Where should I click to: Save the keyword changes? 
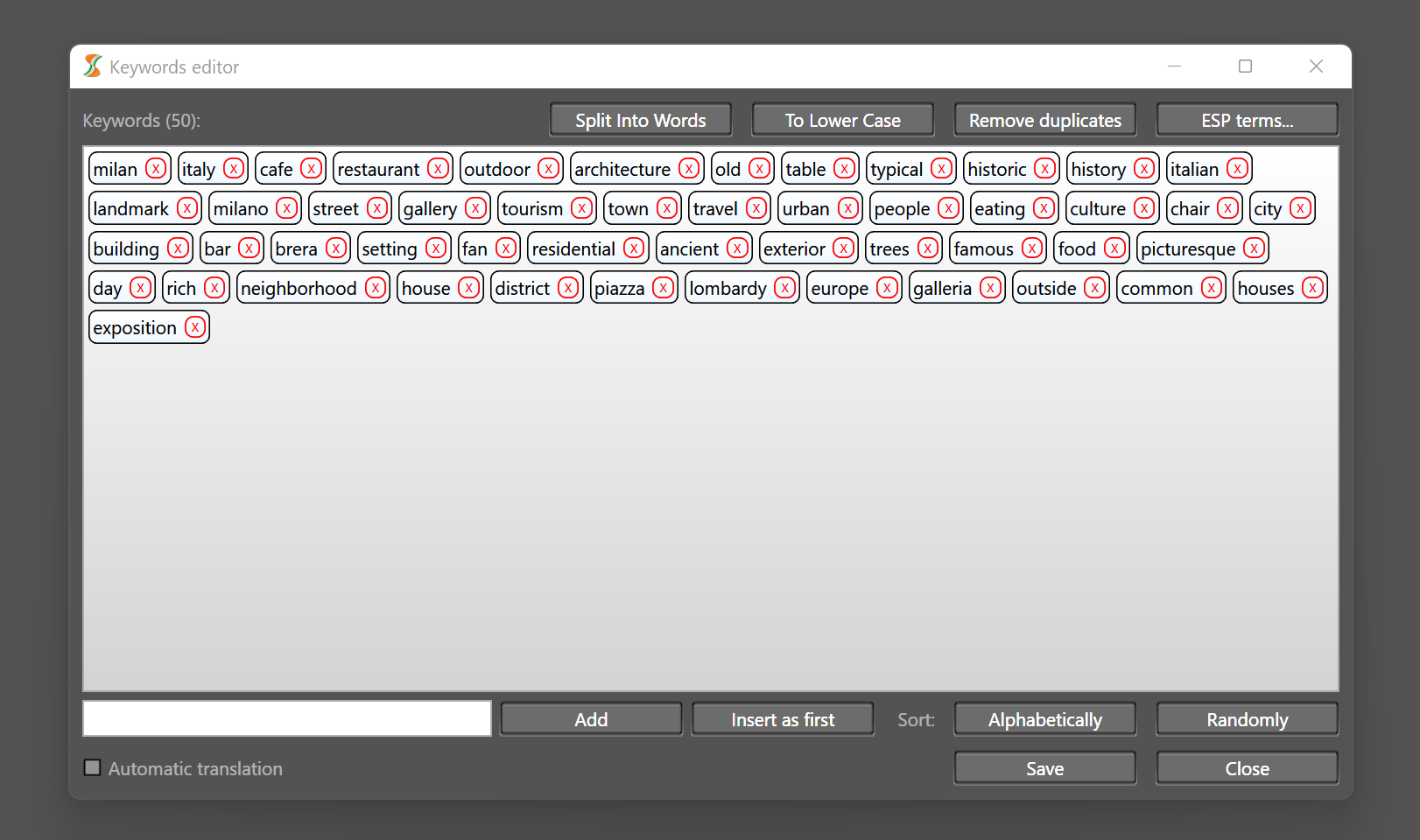click(x=1044, y=767)
